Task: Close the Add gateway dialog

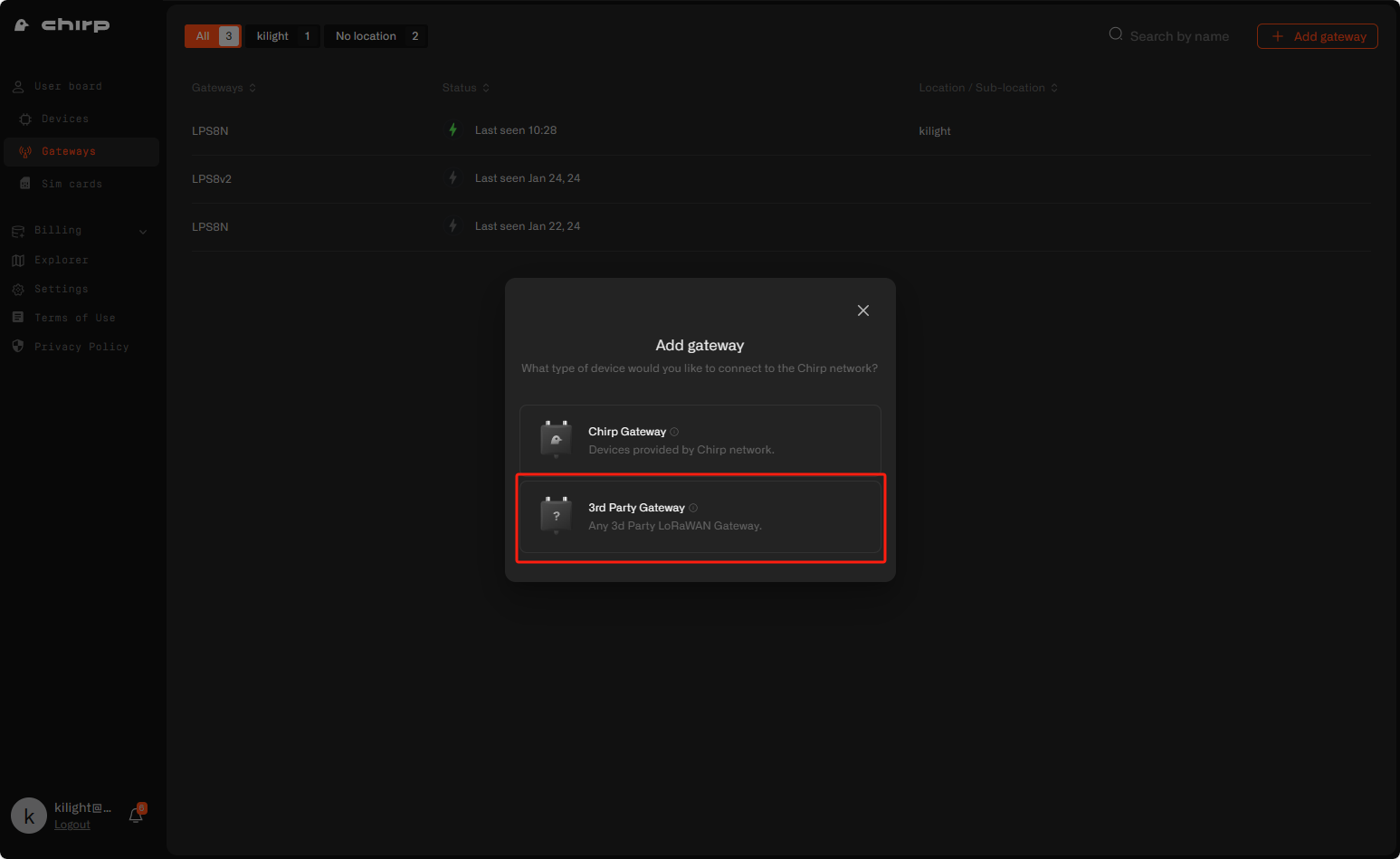Action: point(863,310)
